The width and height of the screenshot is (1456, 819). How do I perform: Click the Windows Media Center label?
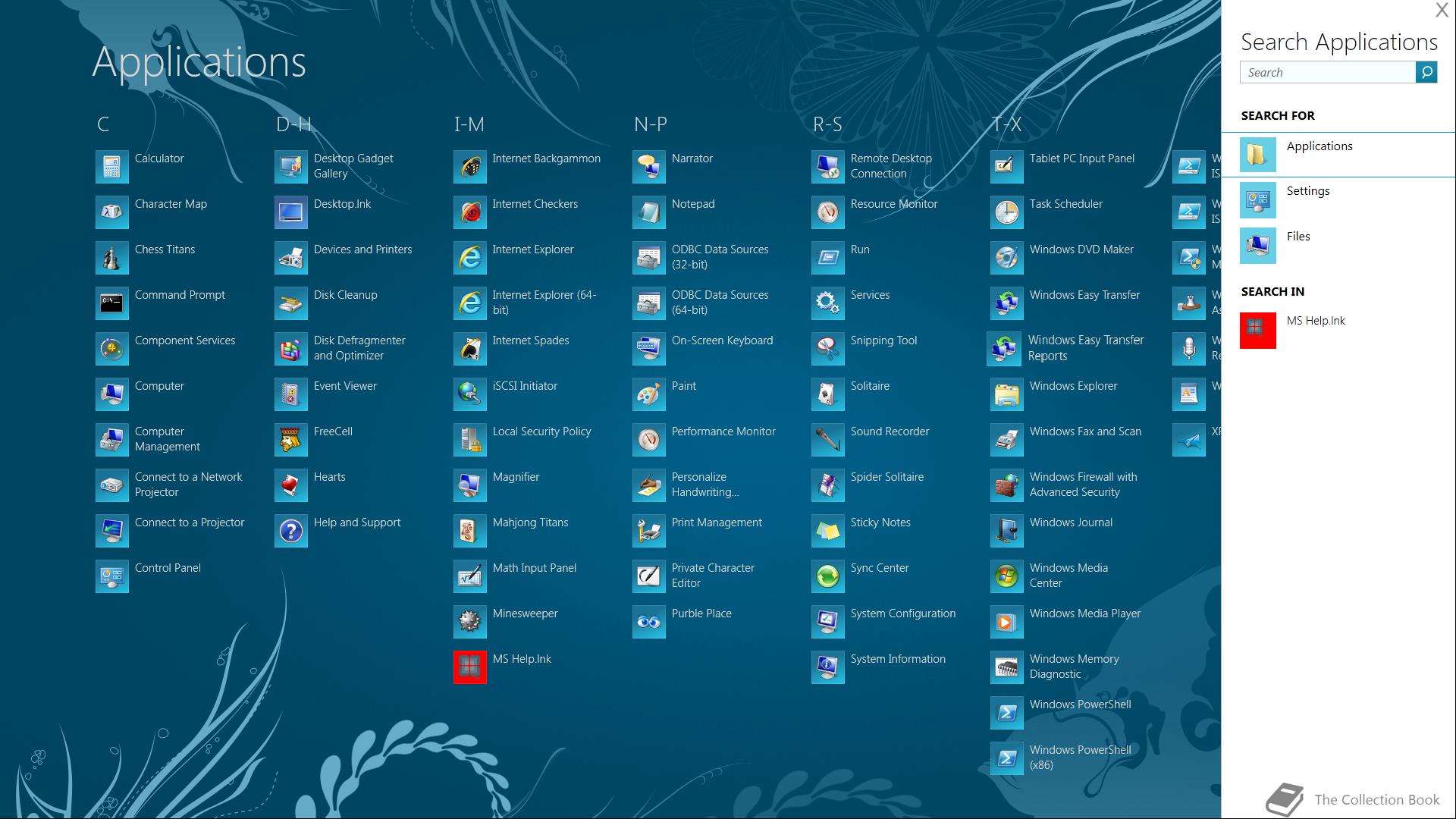coord(1068,576)
